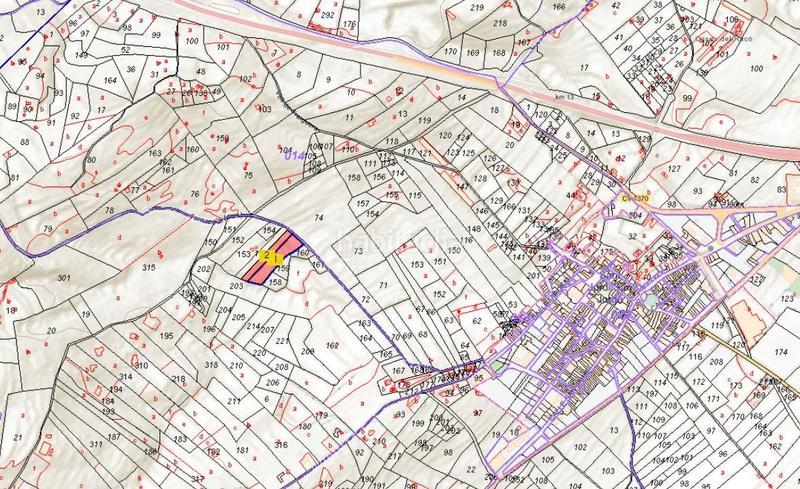Select parcel 315 on the map
800x489 pixels.
149,270
